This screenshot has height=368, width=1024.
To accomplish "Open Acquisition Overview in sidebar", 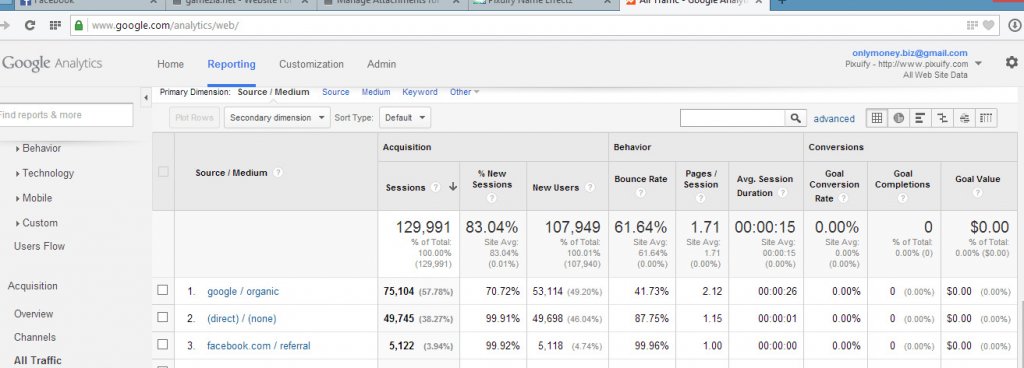I will tap(33, 314).
